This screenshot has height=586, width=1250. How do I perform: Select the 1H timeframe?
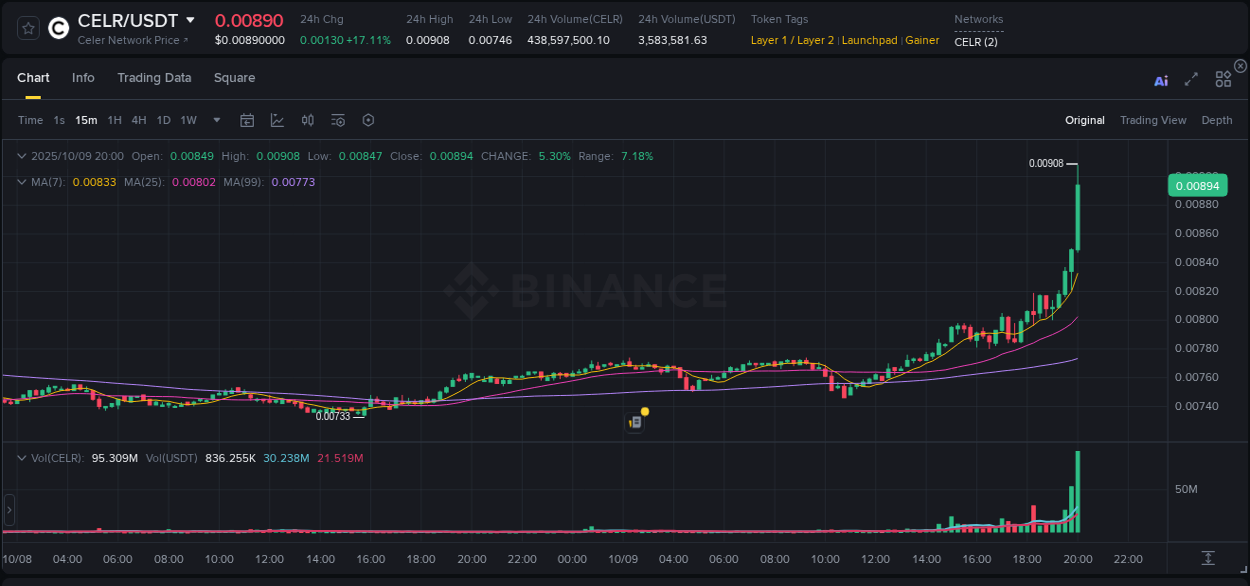(113, 120)
